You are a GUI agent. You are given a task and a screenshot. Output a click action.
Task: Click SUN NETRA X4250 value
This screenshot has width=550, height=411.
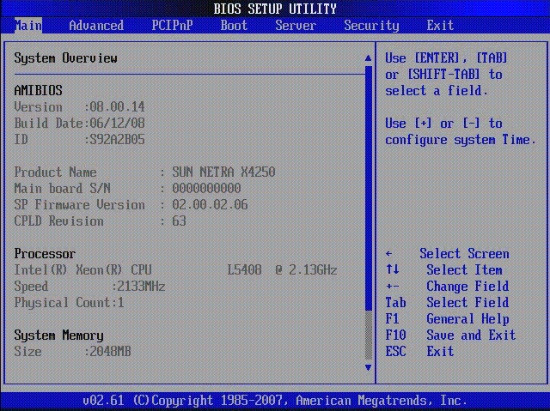224,172
